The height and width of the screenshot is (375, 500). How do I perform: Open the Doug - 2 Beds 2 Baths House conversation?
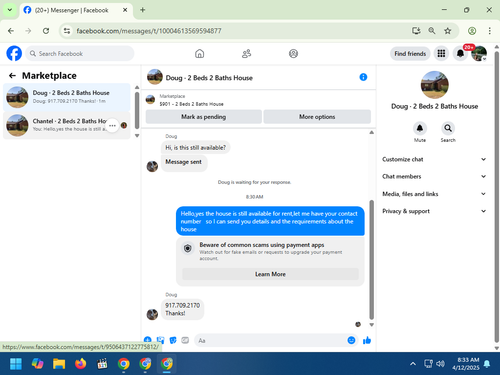pyautogui.click(x=67, y=97)
